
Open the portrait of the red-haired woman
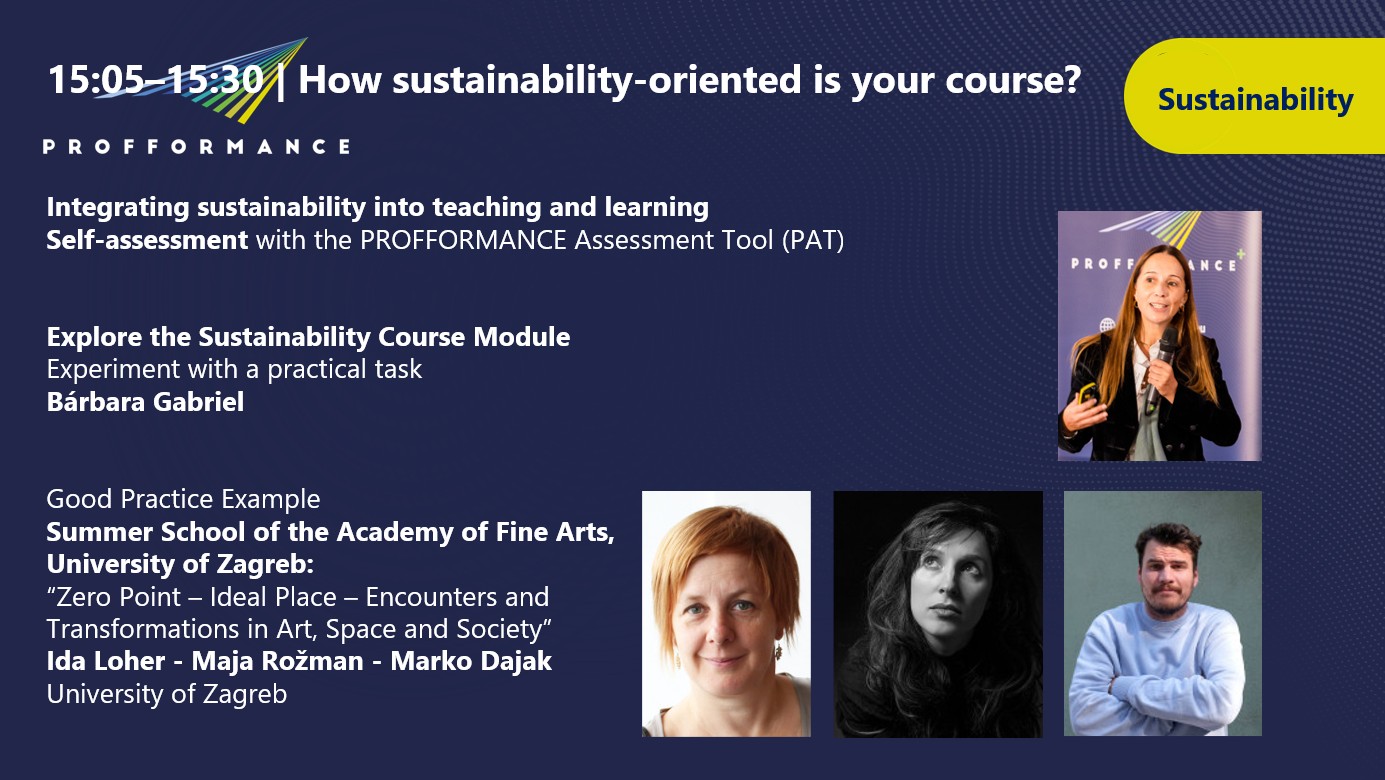click(x=726, y=613)
